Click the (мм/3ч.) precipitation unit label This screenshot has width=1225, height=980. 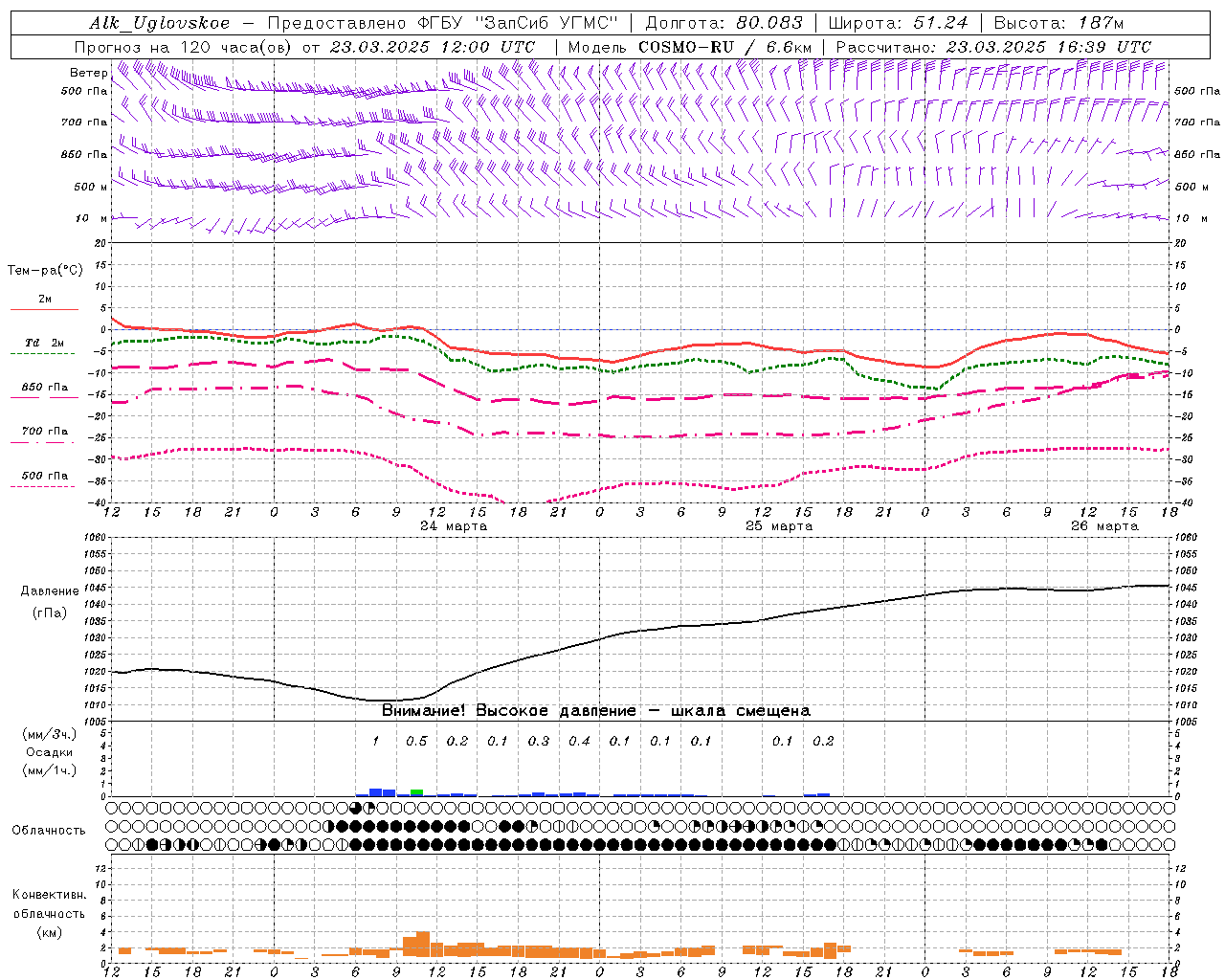49,735
